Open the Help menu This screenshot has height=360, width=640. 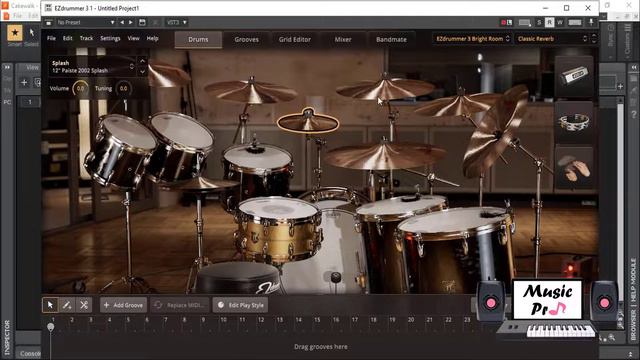pyautogui.click(x=152, y=38)
